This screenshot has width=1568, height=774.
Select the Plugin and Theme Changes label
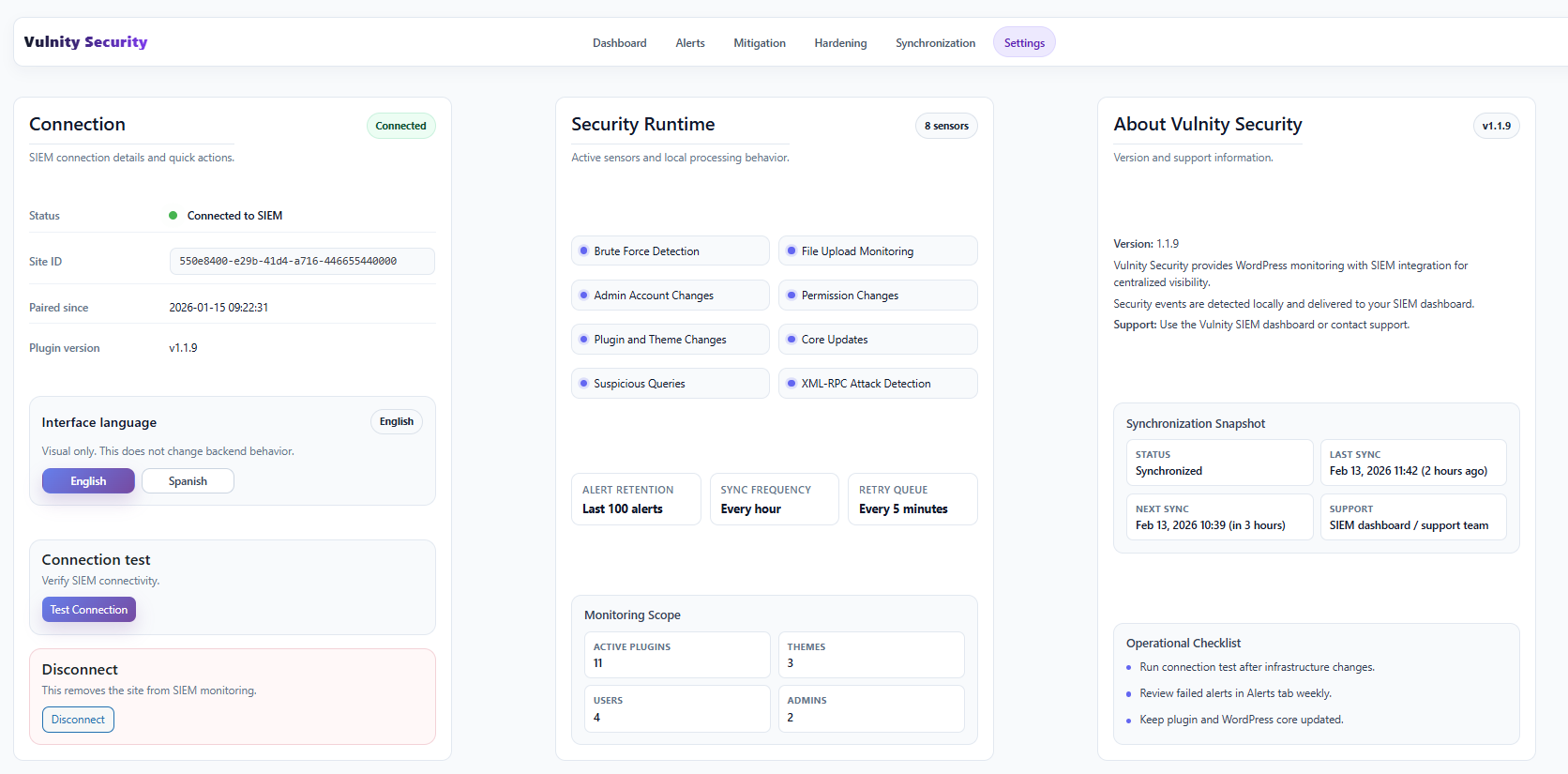660,340
